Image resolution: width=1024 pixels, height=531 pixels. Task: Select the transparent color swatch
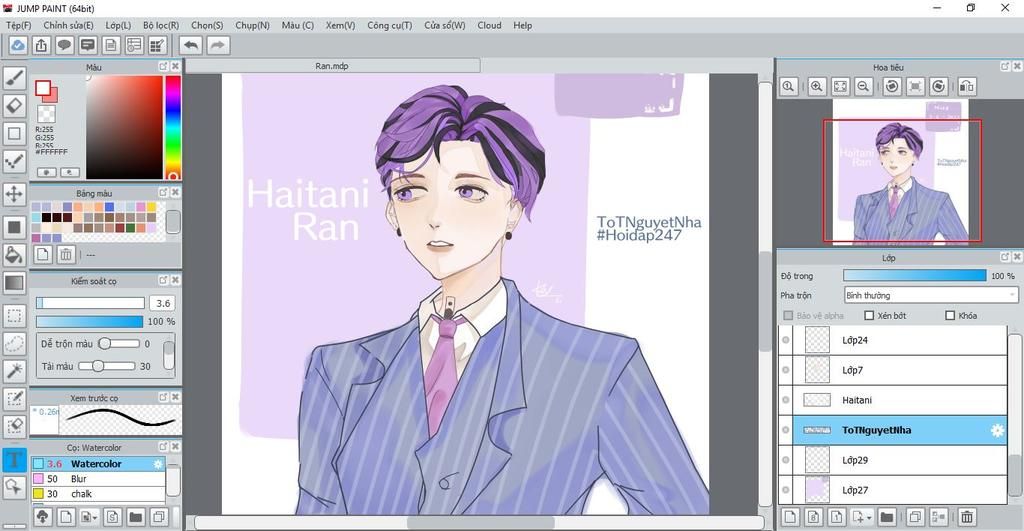(x=46, y=114)
